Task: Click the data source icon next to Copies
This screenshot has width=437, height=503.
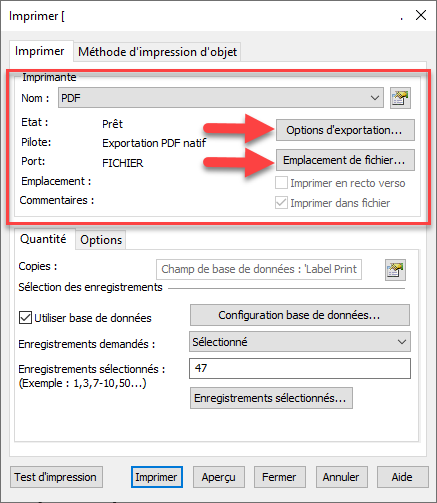Action: click(395, 270)
